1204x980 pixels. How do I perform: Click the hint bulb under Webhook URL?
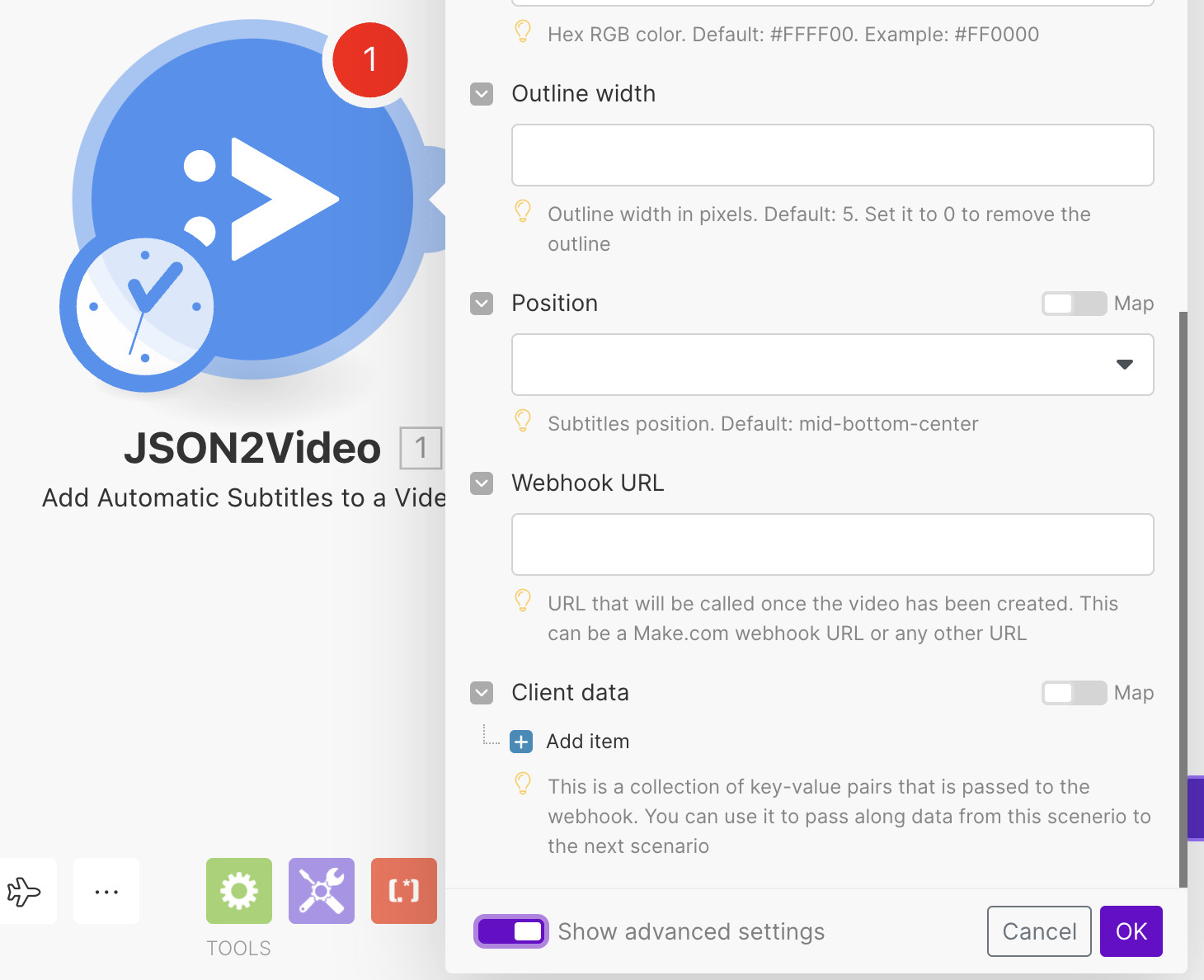click(x=523, y=601)
